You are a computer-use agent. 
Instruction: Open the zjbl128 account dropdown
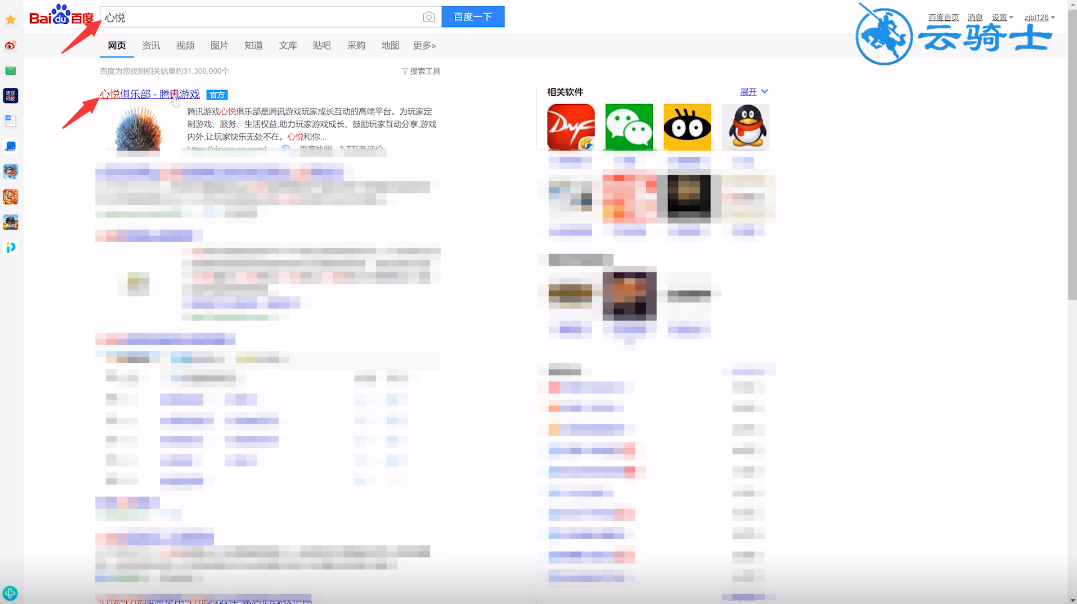[x=1039, y=17]
